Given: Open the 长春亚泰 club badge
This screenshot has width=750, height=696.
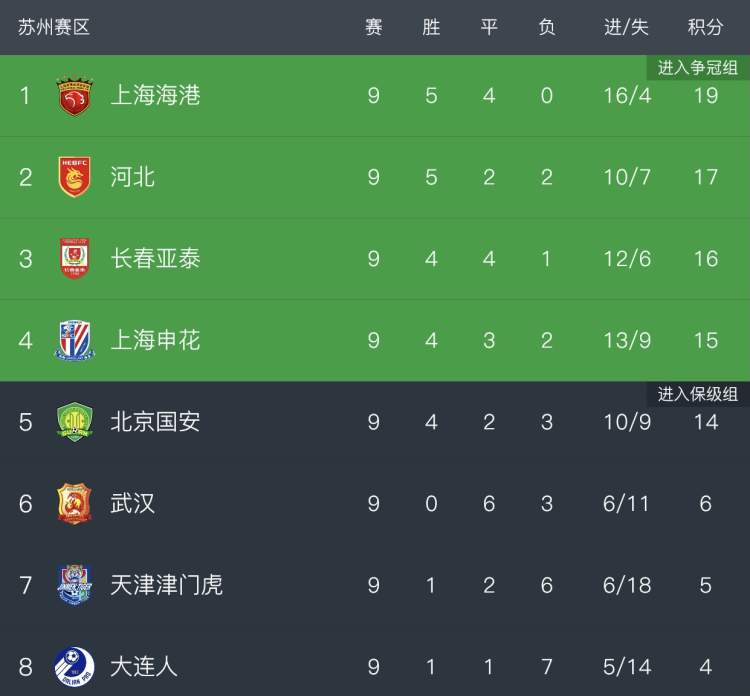Looking at the screenshot, I should tap(74, 259).
